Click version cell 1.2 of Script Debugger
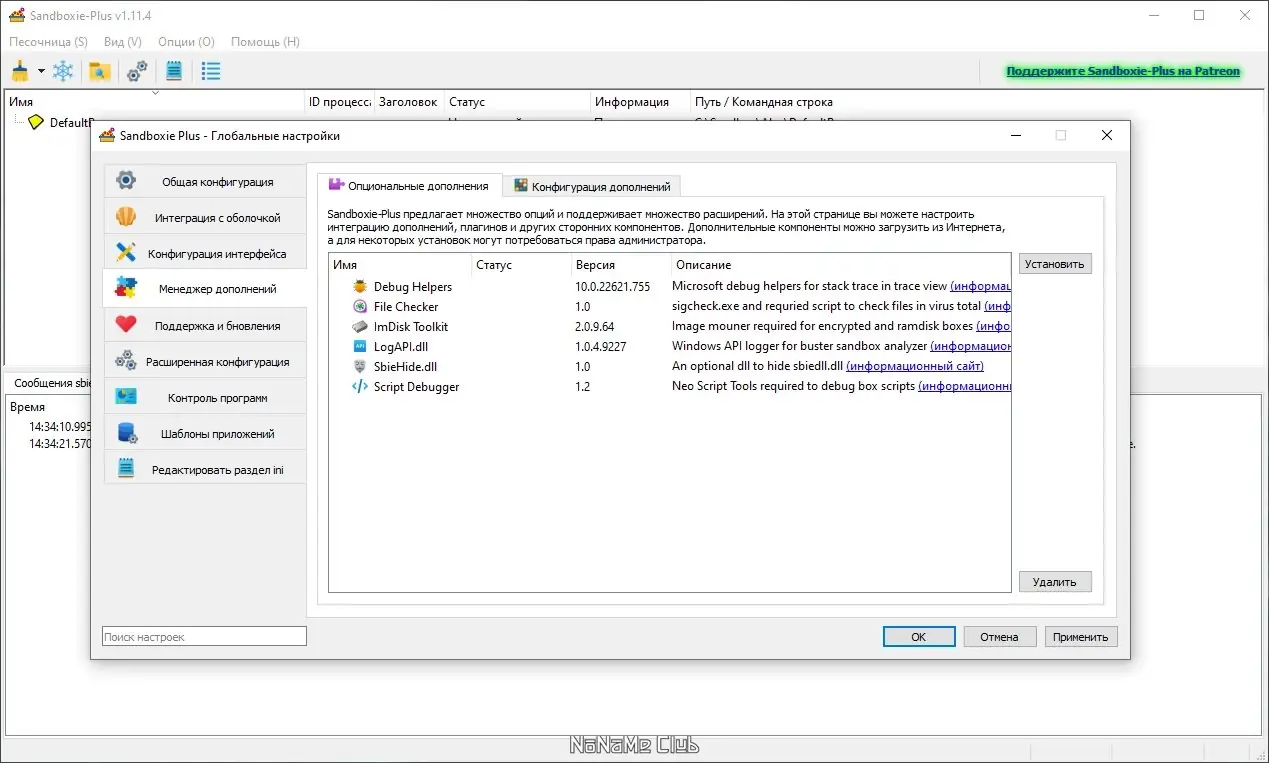 pos(583,386)
